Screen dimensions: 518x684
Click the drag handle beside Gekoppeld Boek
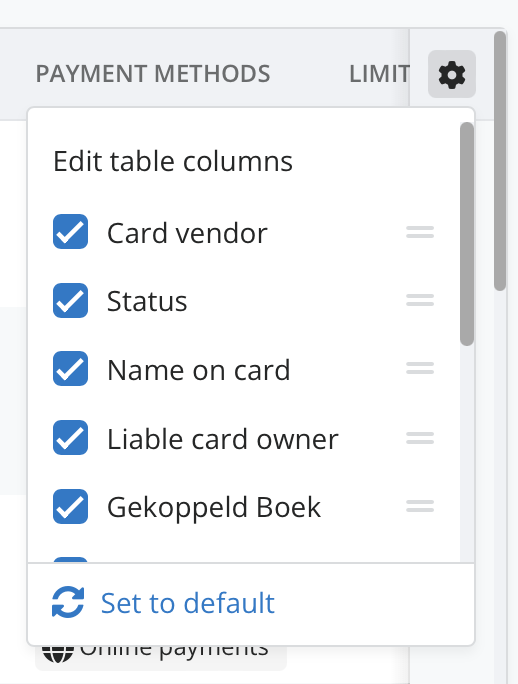tap(420, 506)
